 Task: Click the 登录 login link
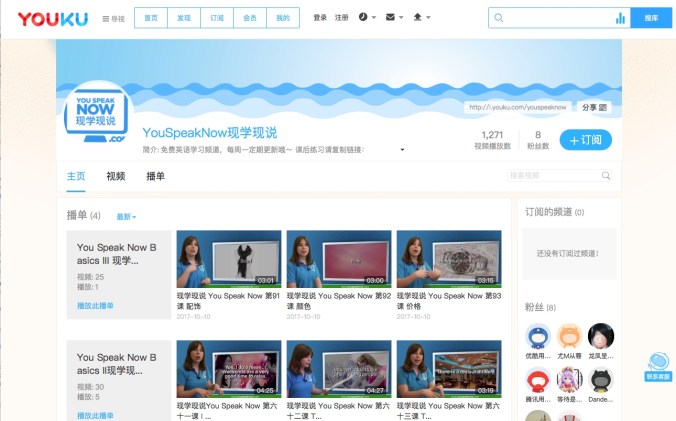click(x=320, y=18)
